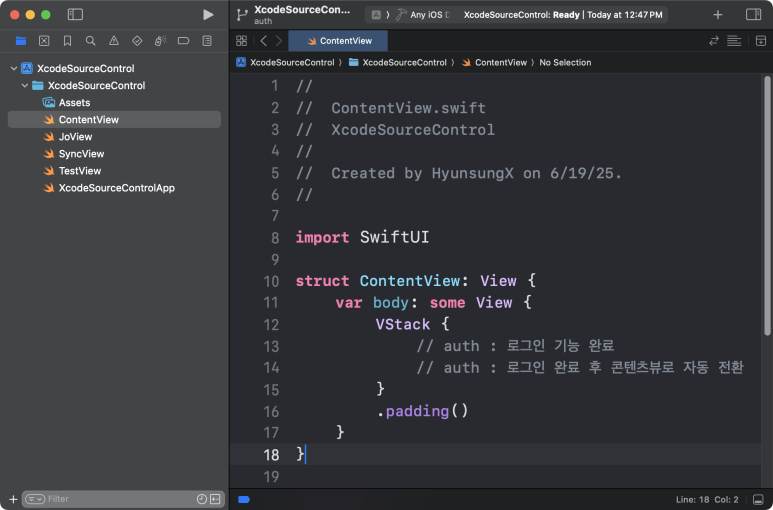Toggle recently modified files filter
The height and width of the screenshot is (510, 773).
202,499
